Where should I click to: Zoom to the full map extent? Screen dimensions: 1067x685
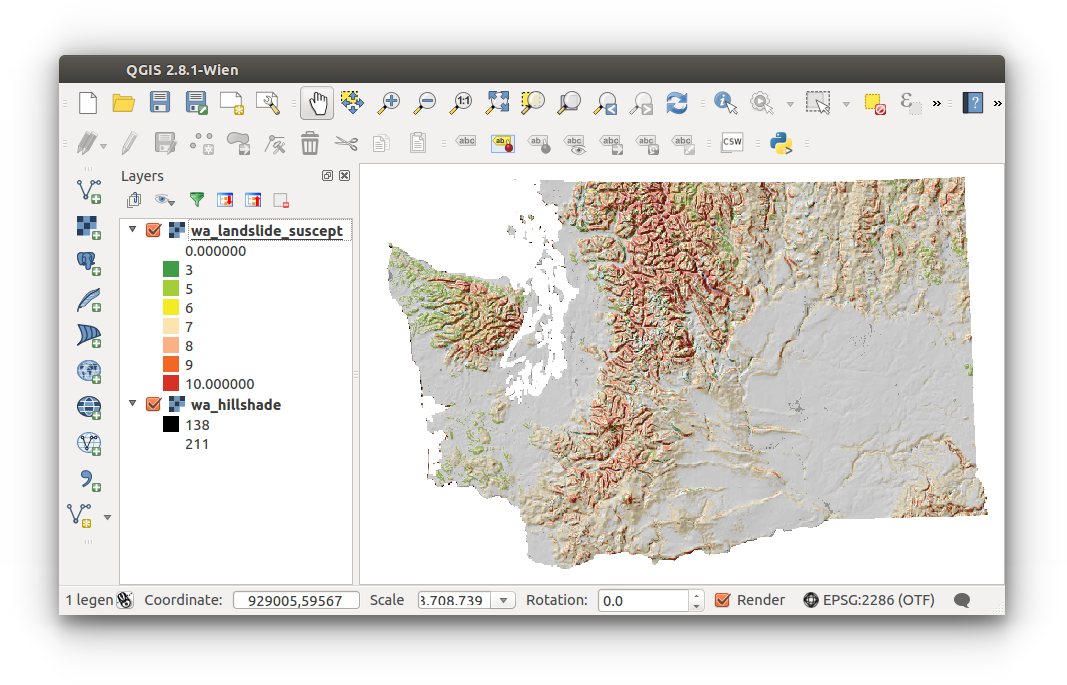point(497,102)
